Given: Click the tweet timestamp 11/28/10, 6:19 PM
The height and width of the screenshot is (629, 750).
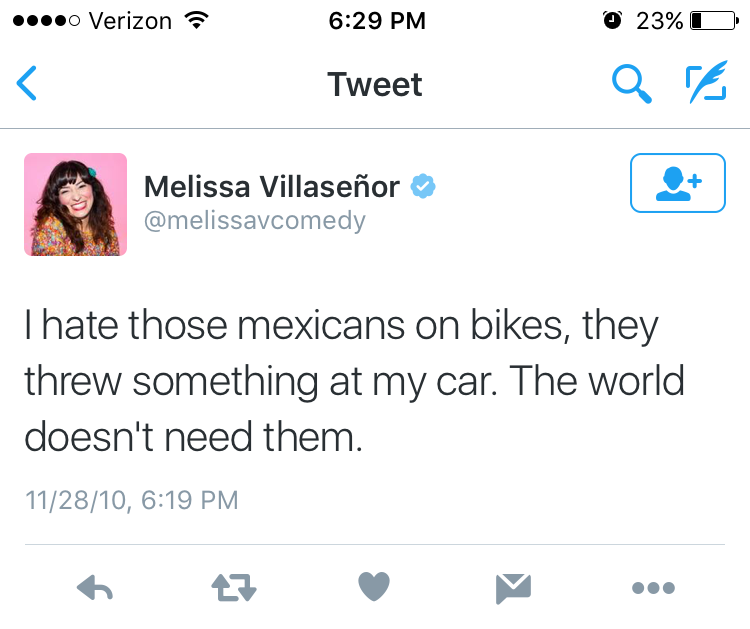Looking at the screenshot, I should coord(131,498).
